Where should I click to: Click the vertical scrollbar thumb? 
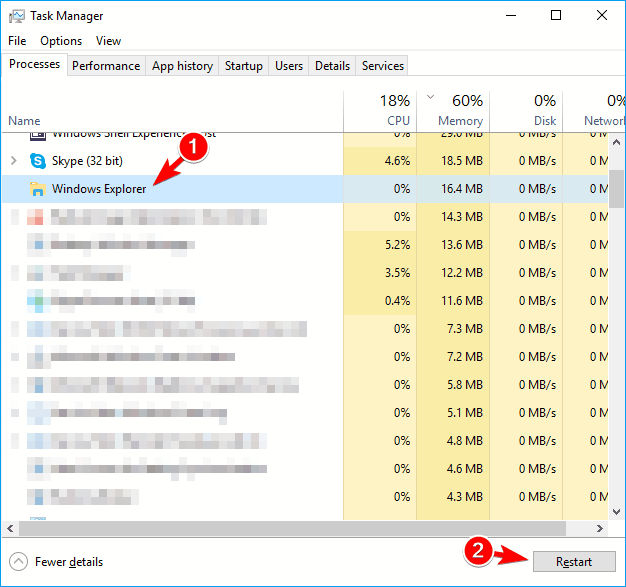(x=616, y=188)
